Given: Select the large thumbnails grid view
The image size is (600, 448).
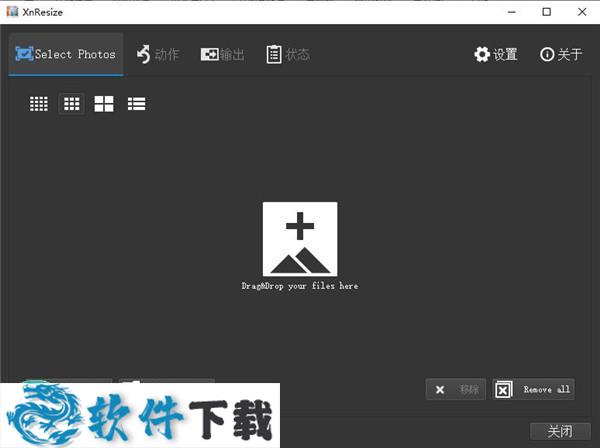Looking at the screenshot, I should click(x=104, y=104).
